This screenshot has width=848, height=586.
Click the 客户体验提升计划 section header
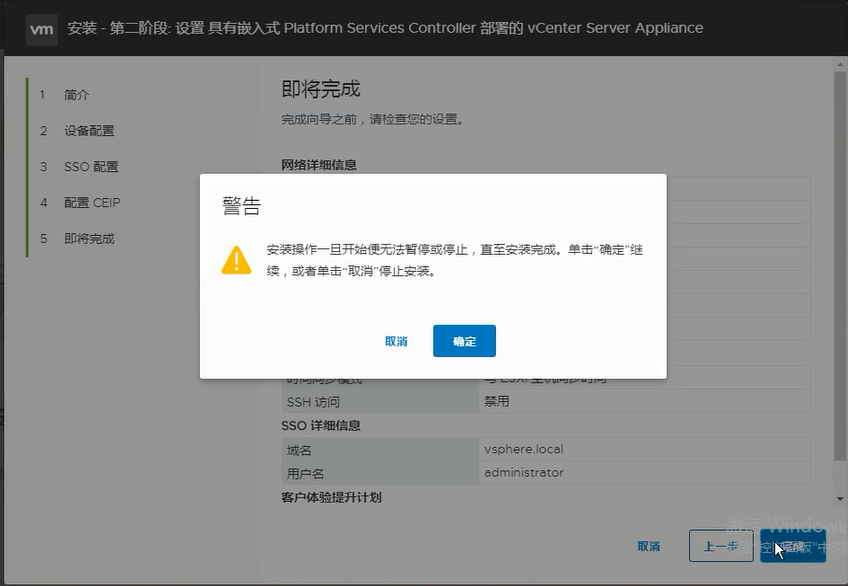point(332,497)
